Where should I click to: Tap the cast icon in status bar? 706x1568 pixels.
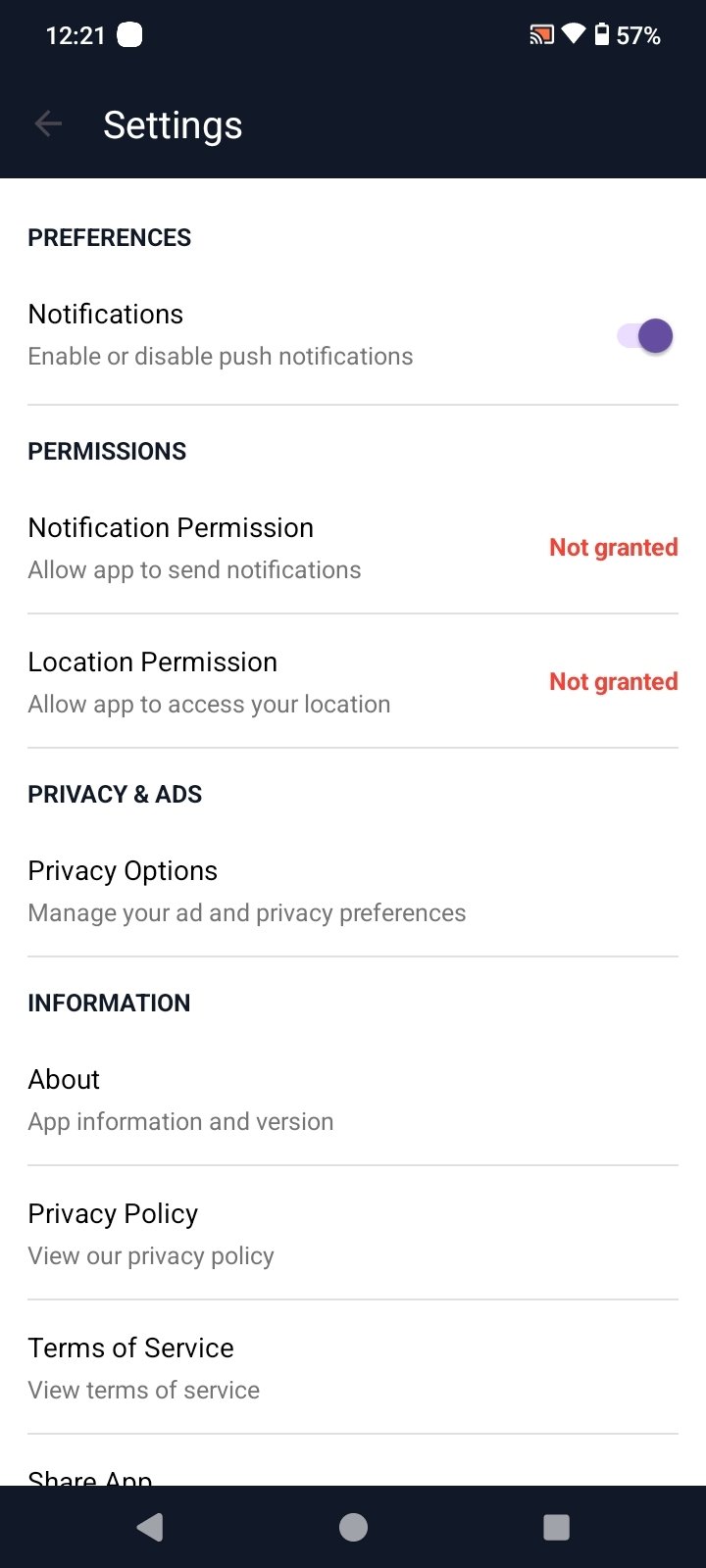(541, 36)
